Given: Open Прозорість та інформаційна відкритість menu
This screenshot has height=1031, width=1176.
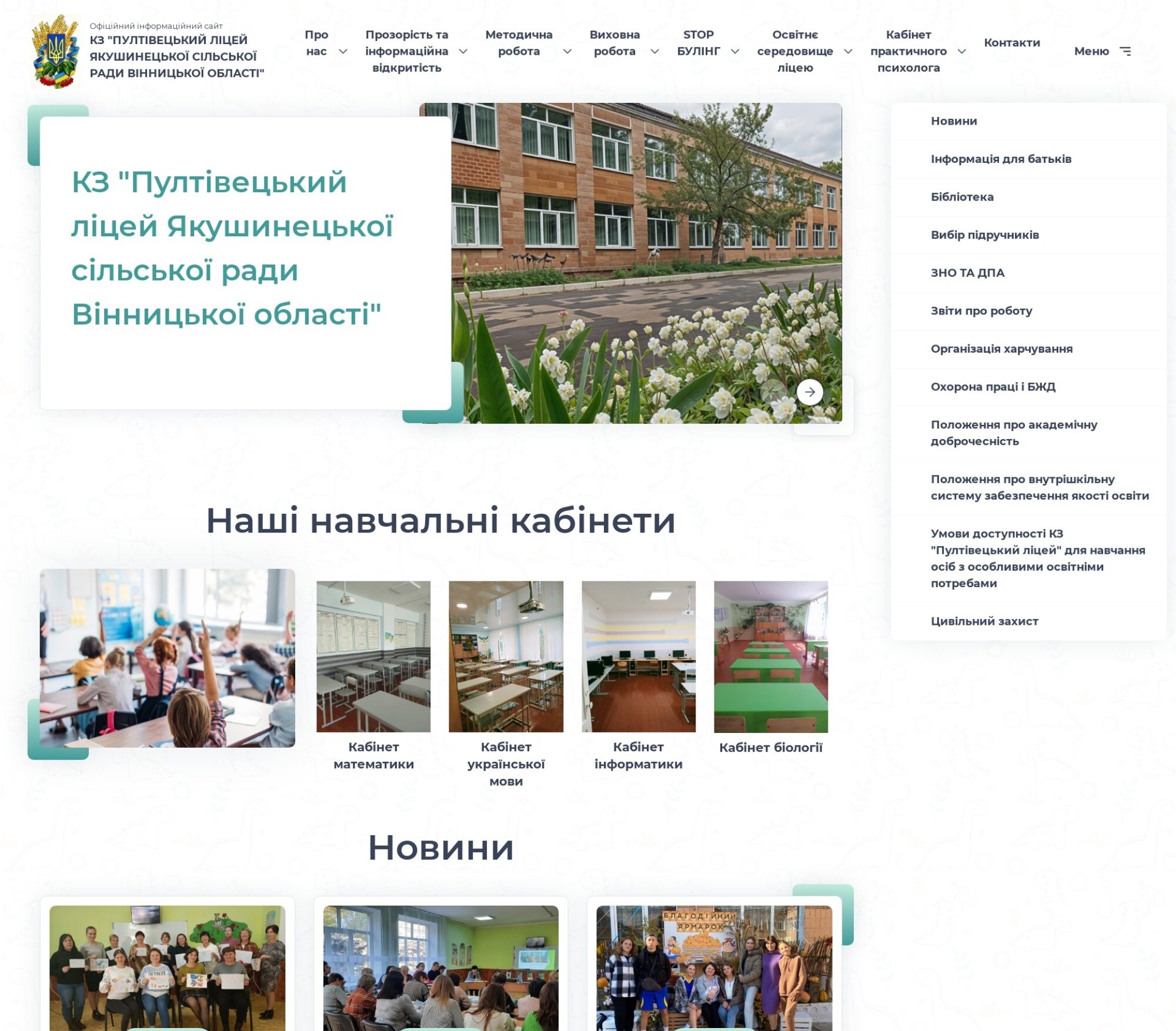Looking at the screenshot, I should click(x=406, y=51).
